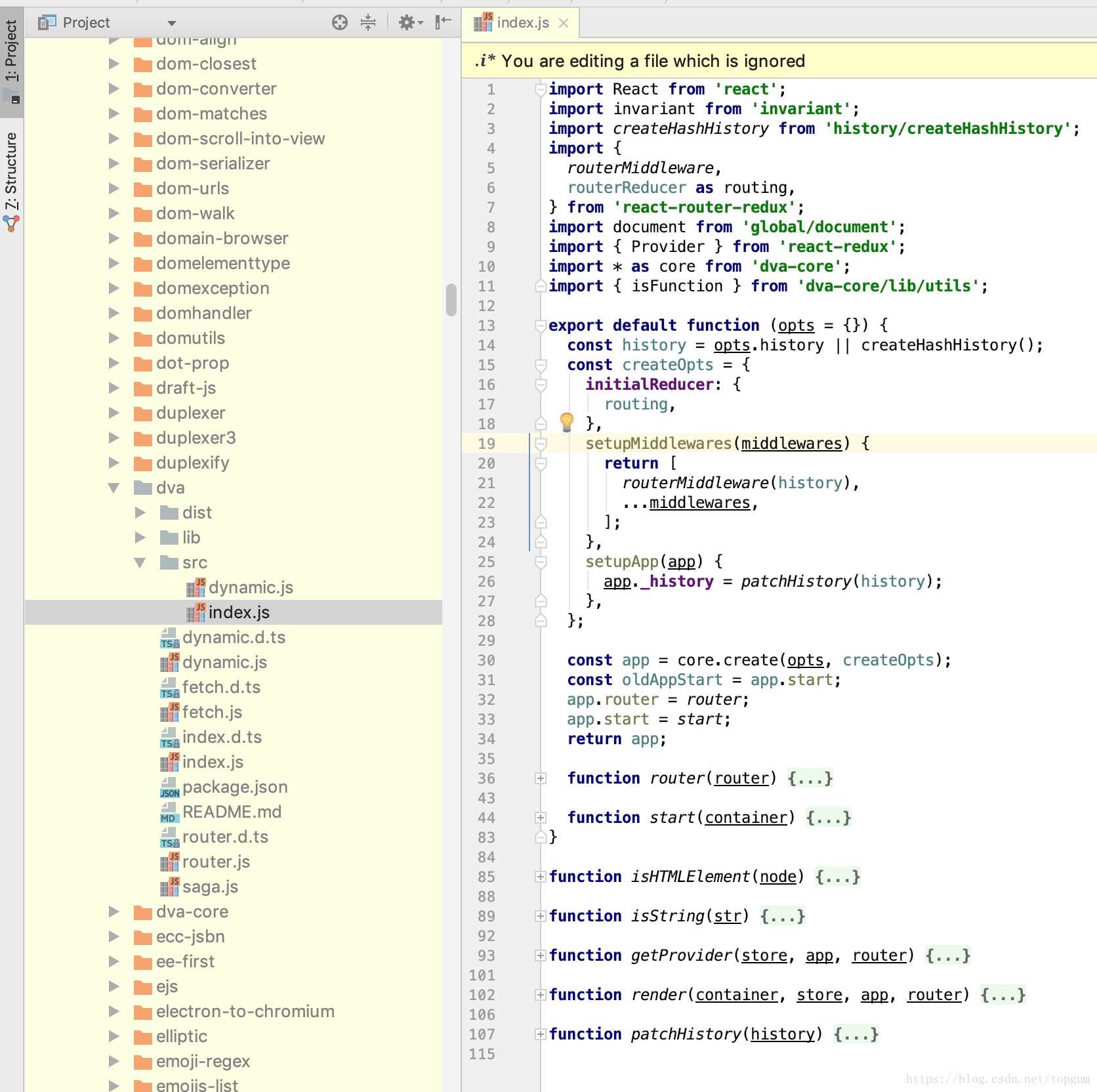1097x1092 pixels.
Task: Expand the dot-prop folder
Action: (114, 363)
